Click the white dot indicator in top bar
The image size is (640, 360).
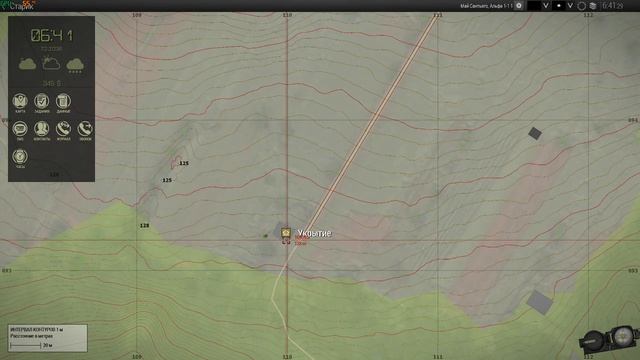pos(559,6)
